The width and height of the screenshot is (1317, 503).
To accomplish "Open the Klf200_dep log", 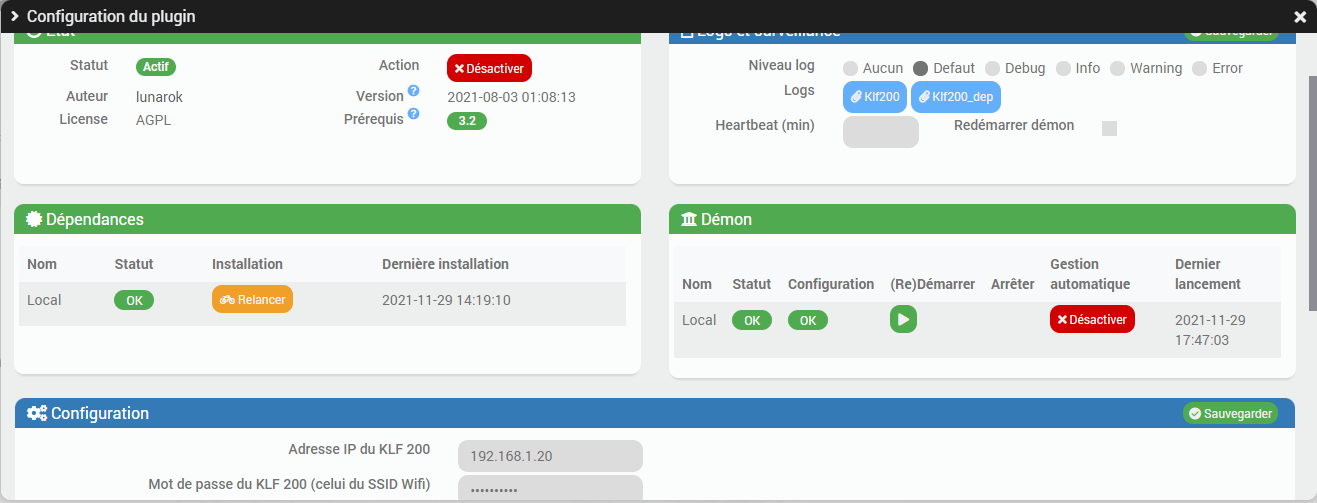I will point(956,97).
